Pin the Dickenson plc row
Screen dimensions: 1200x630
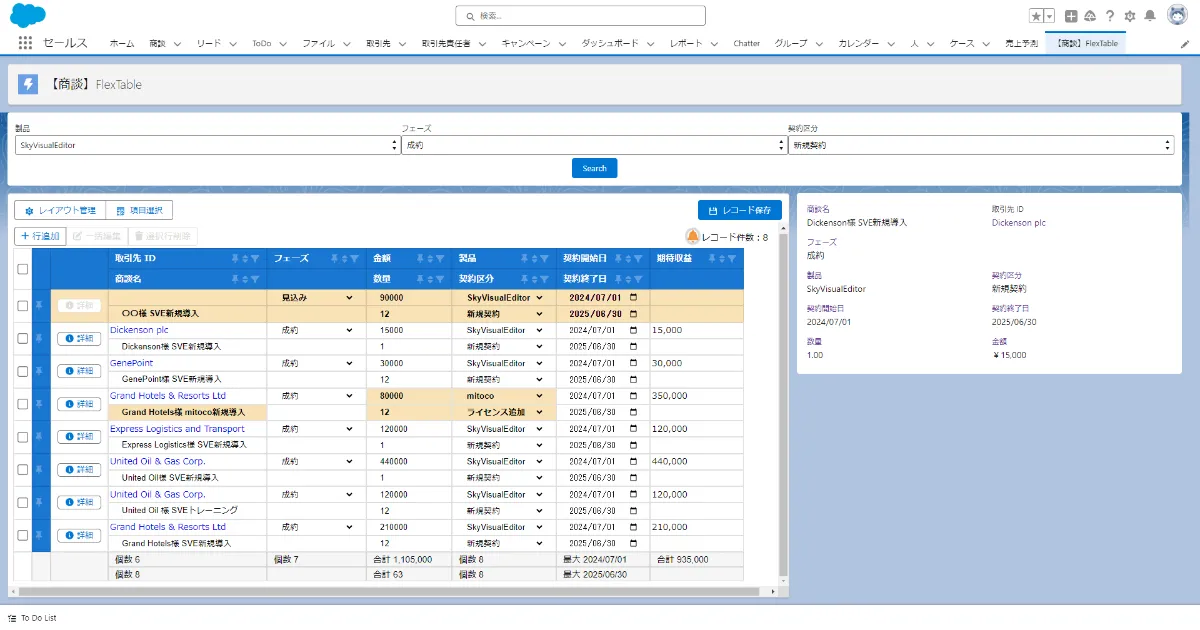(x=41, y=339)
